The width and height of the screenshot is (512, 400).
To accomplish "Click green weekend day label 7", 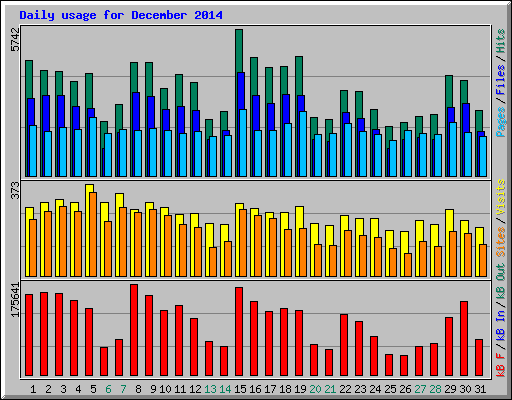I will pyautogui.click(x=123, y=389).
